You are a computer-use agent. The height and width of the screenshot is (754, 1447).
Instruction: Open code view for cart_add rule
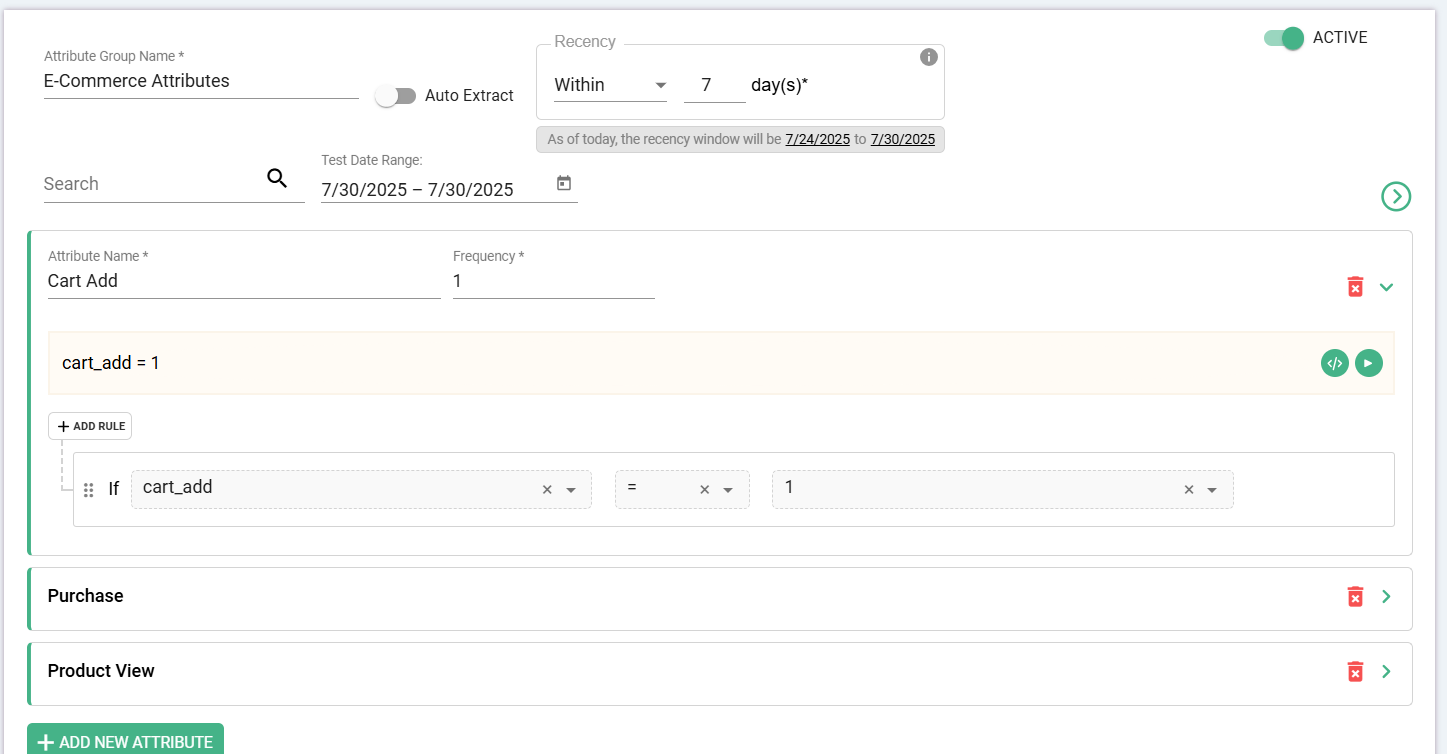[x=1334, y=363]
